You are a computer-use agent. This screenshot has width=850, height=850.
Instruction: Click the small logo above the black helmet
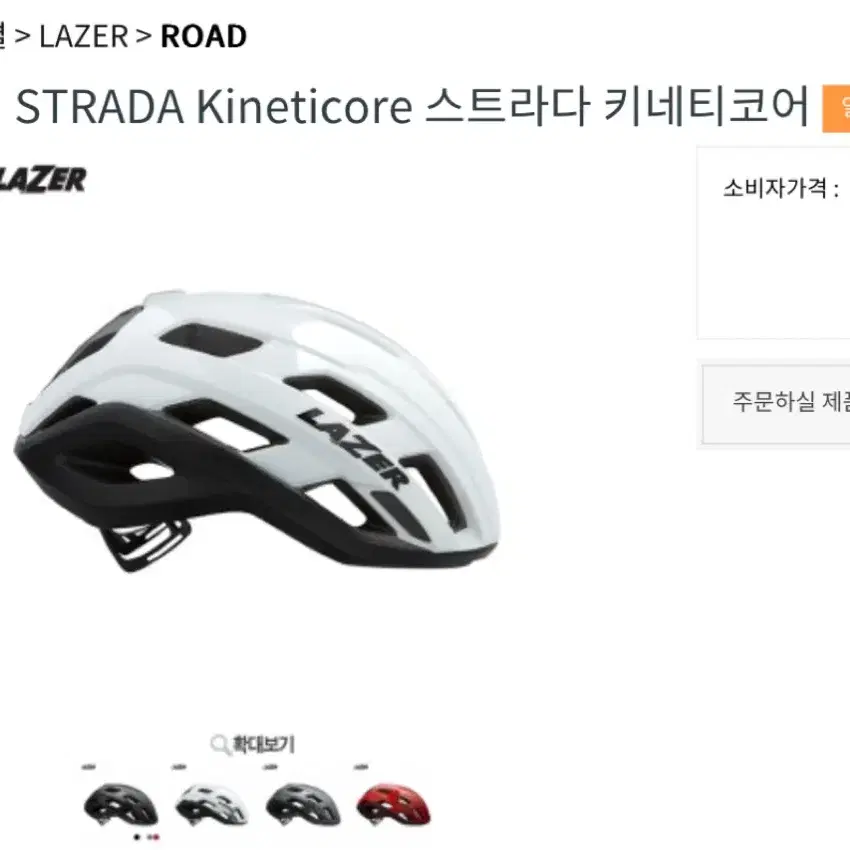pos(89,767)
